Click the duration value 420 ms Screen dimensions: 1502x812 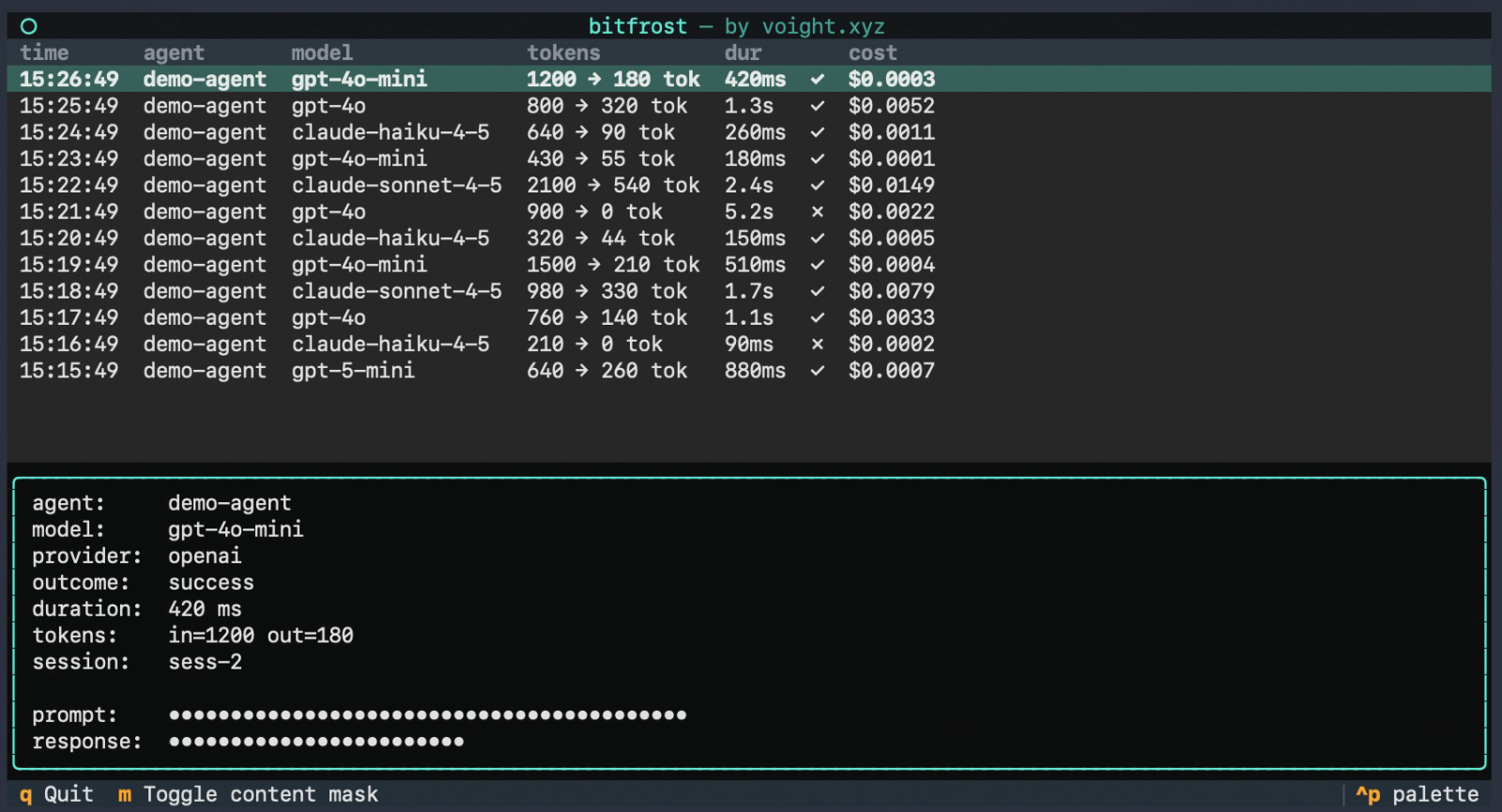[205, 609]
